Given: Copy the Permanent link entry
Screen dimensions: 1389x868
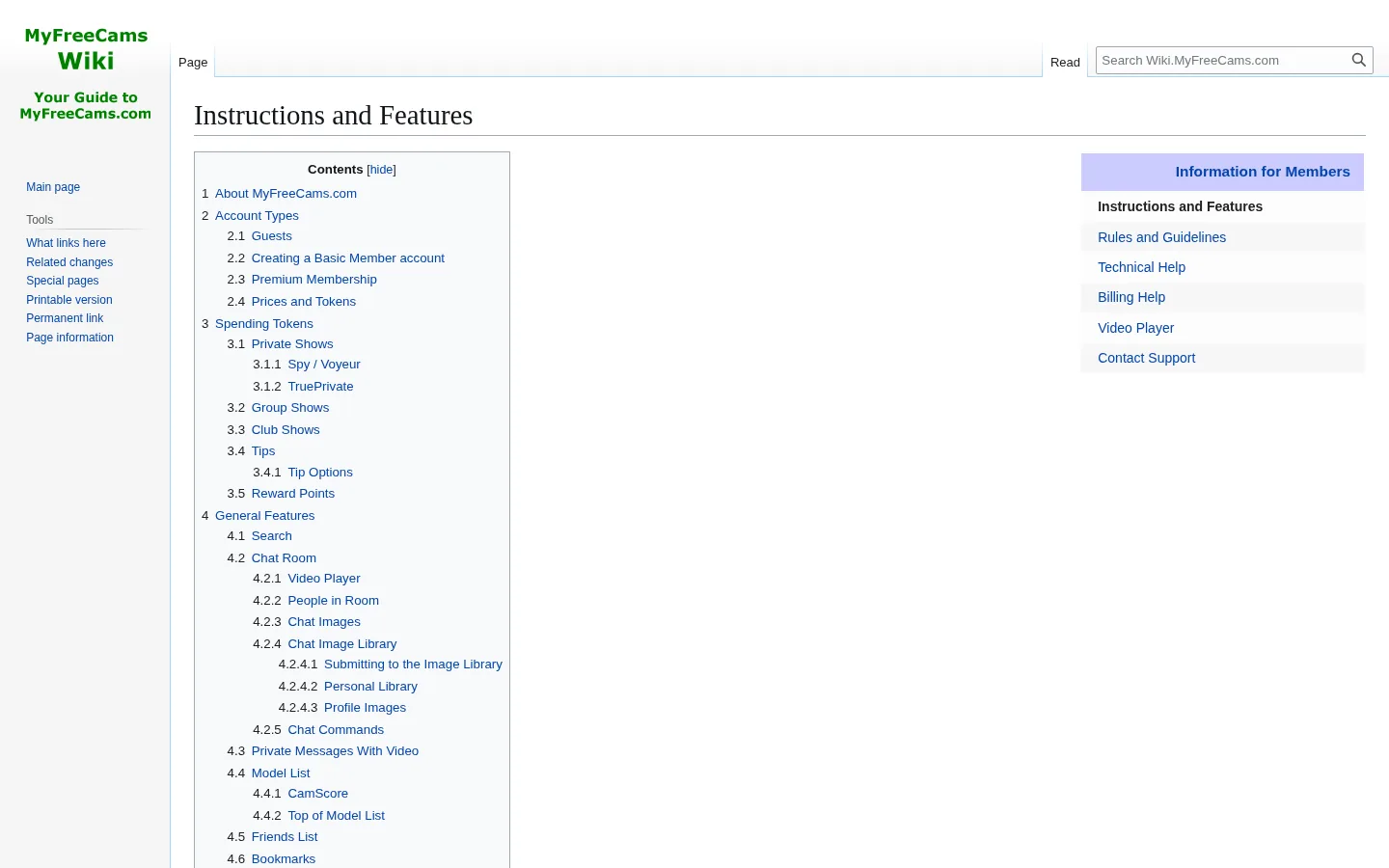Looking at the screenshot, I should [65, 318].
